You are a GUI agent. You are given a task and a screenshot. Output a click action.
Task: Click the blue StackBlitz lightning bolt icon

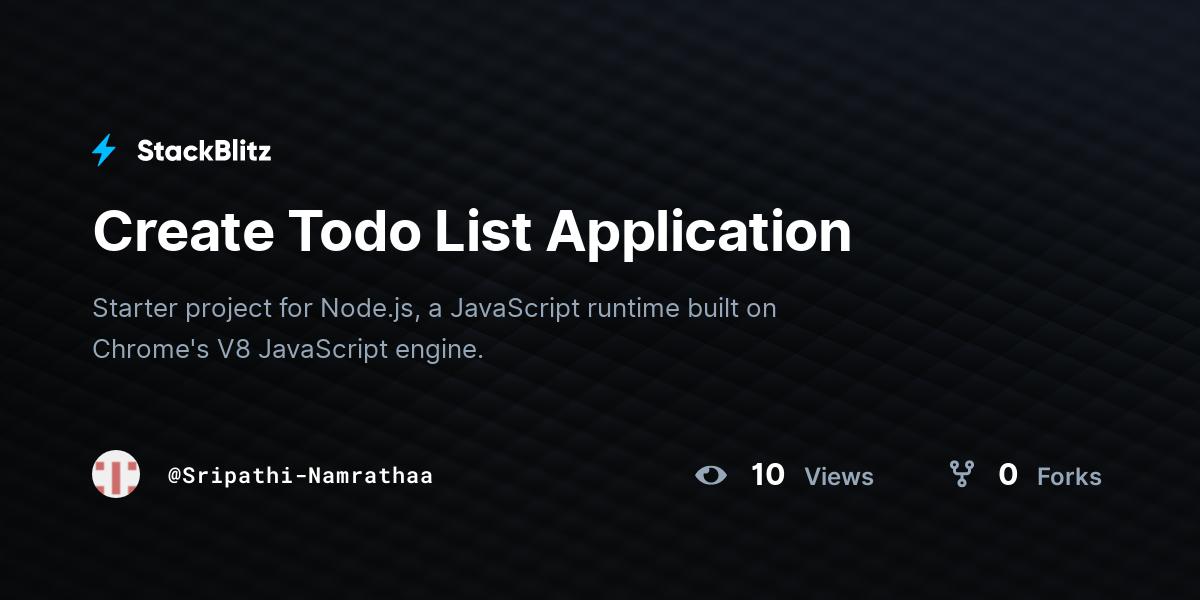pyautogui.click(x=104, y=151)
